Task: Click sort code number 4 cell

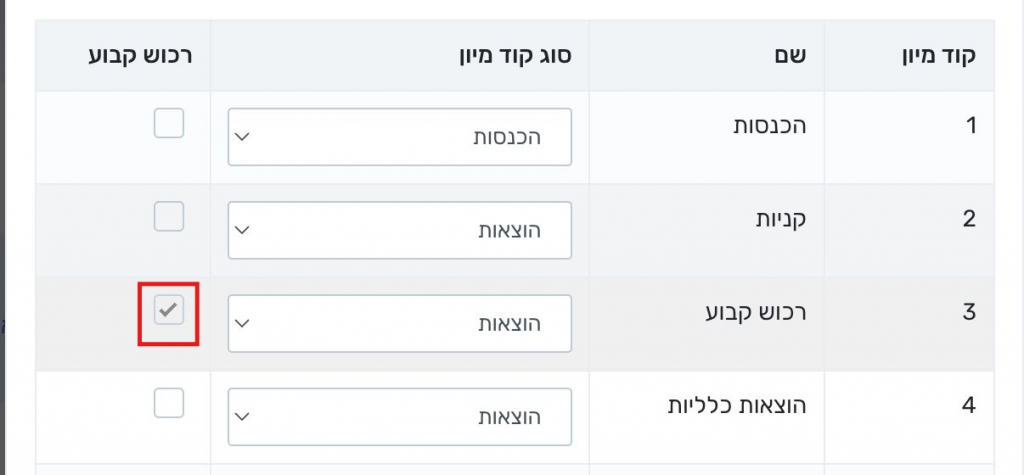Action: coord(968,404)
